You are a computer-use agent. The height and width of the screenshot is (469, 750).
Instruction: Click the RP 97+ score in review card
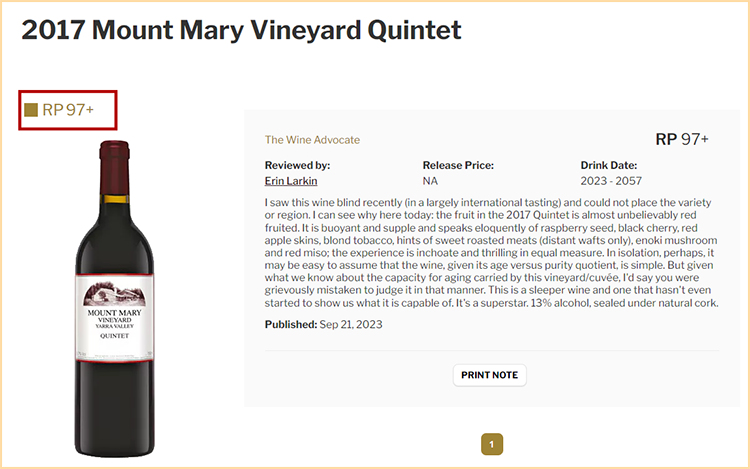(682, 139)
